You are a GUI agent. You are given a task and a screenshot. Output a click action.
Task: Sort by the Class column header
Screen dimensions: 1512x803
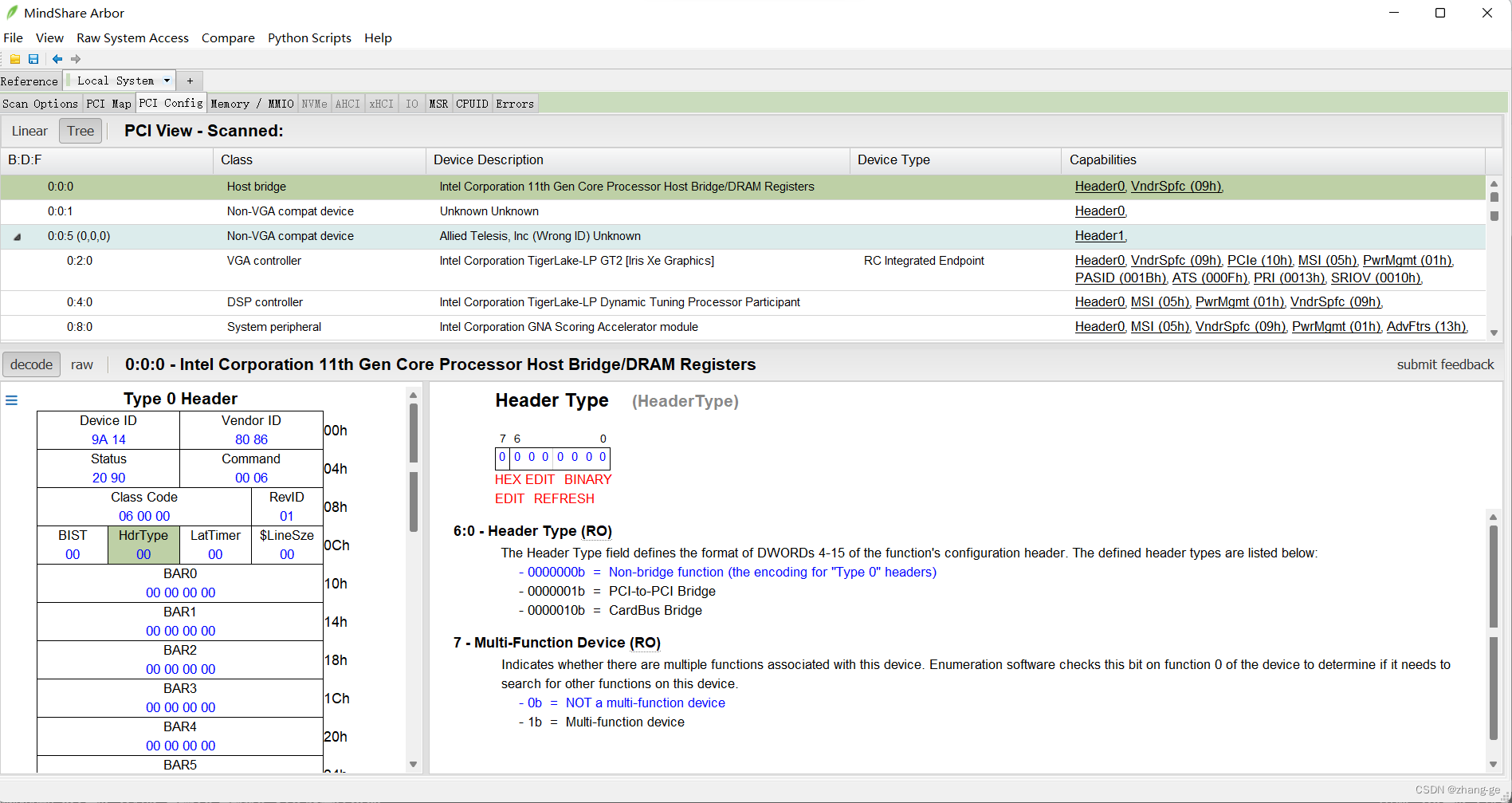tap(320, 160)
